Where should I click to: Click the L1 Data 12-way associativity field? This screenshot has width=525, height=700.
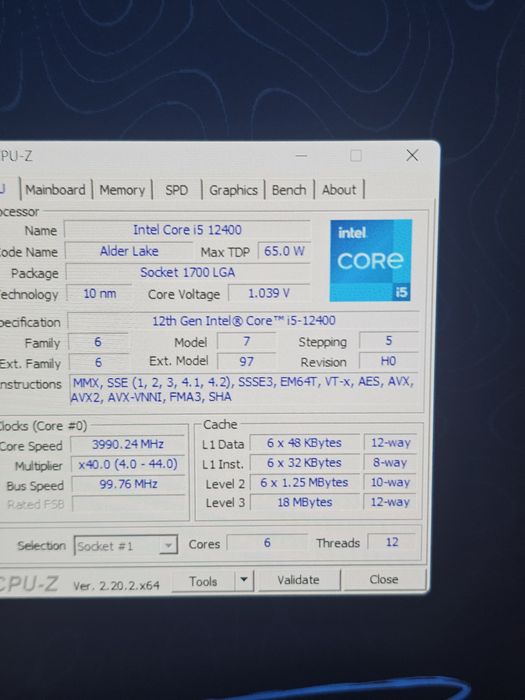(x=390, y=442)
